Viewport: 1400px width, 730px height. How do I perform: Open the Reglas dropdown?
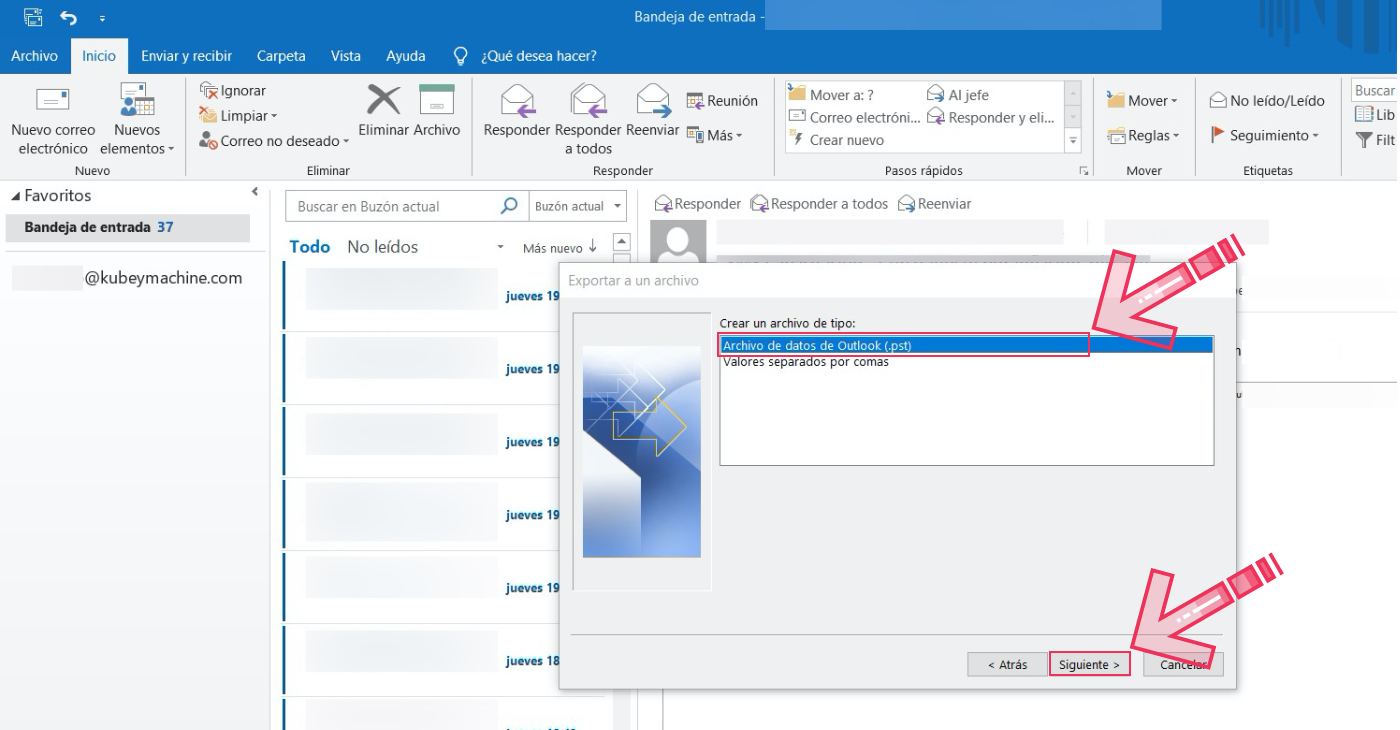(1144, 135)
